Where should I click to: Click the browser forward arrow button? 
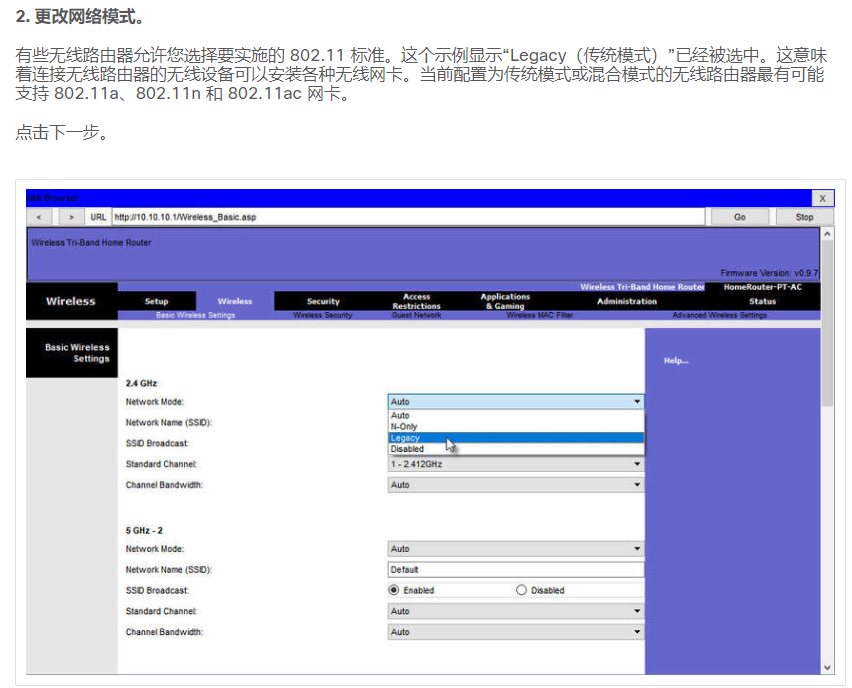pyautogui.click(x=70, y=216)
